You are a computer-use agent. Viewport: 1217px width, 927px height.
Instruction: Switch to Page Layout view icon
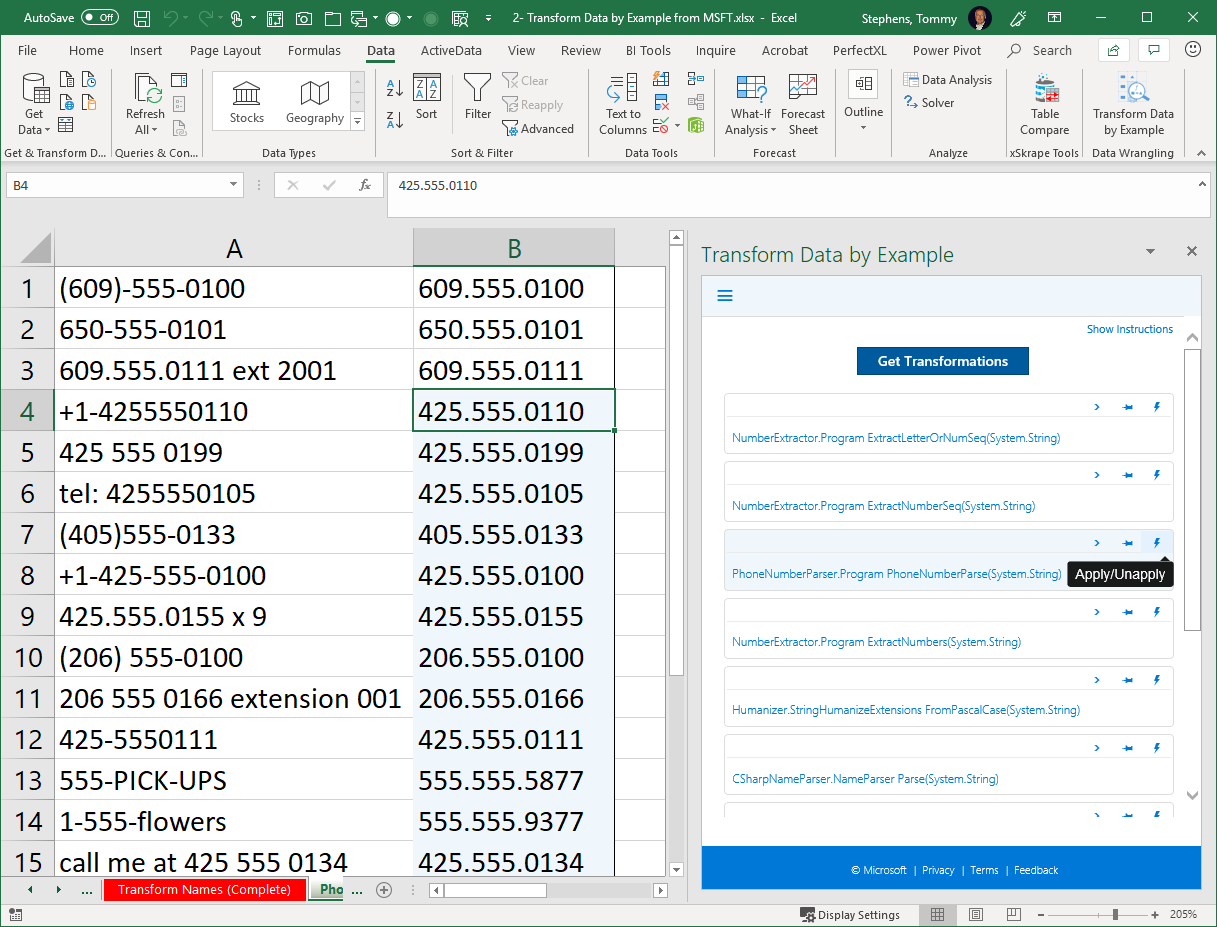[976, 914]
